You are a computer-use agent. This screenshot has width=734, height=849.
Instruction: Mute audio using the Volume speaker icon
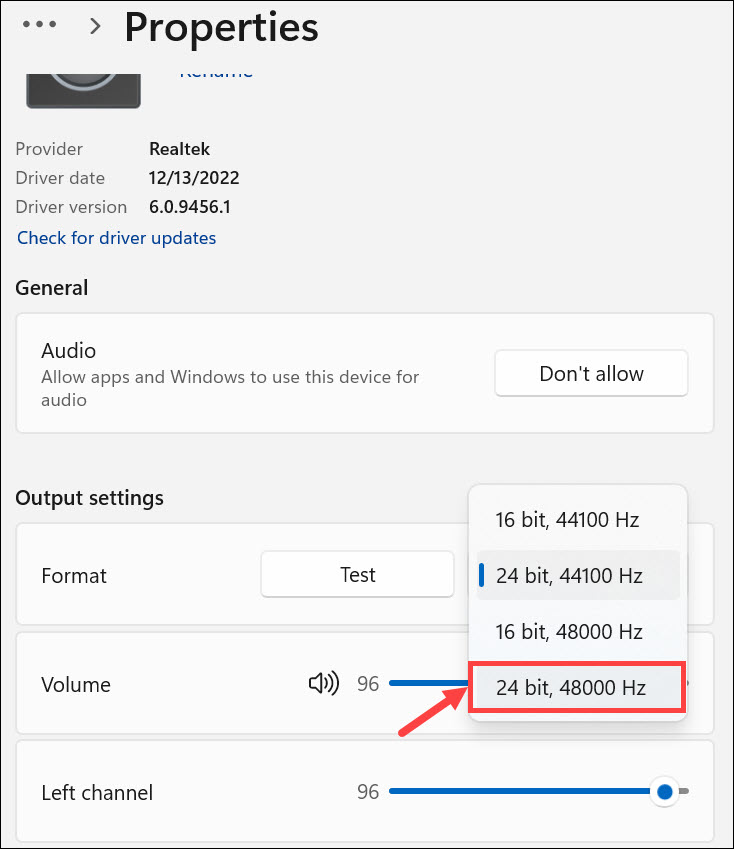323,684
